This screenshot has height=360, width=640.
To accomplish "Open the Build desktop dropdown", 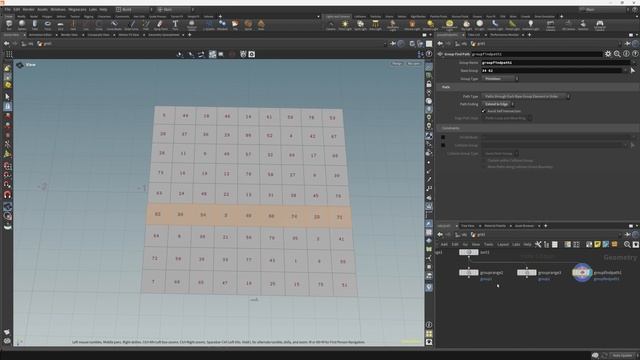I will coord(133,9).
